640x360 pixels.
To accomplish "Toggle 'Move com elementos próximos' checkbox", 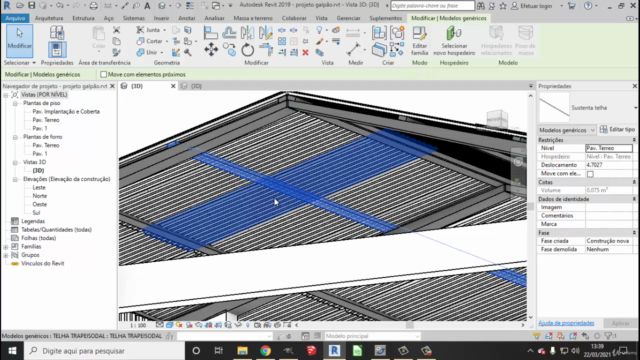I will pyautogui.click(x=103, y=74).
